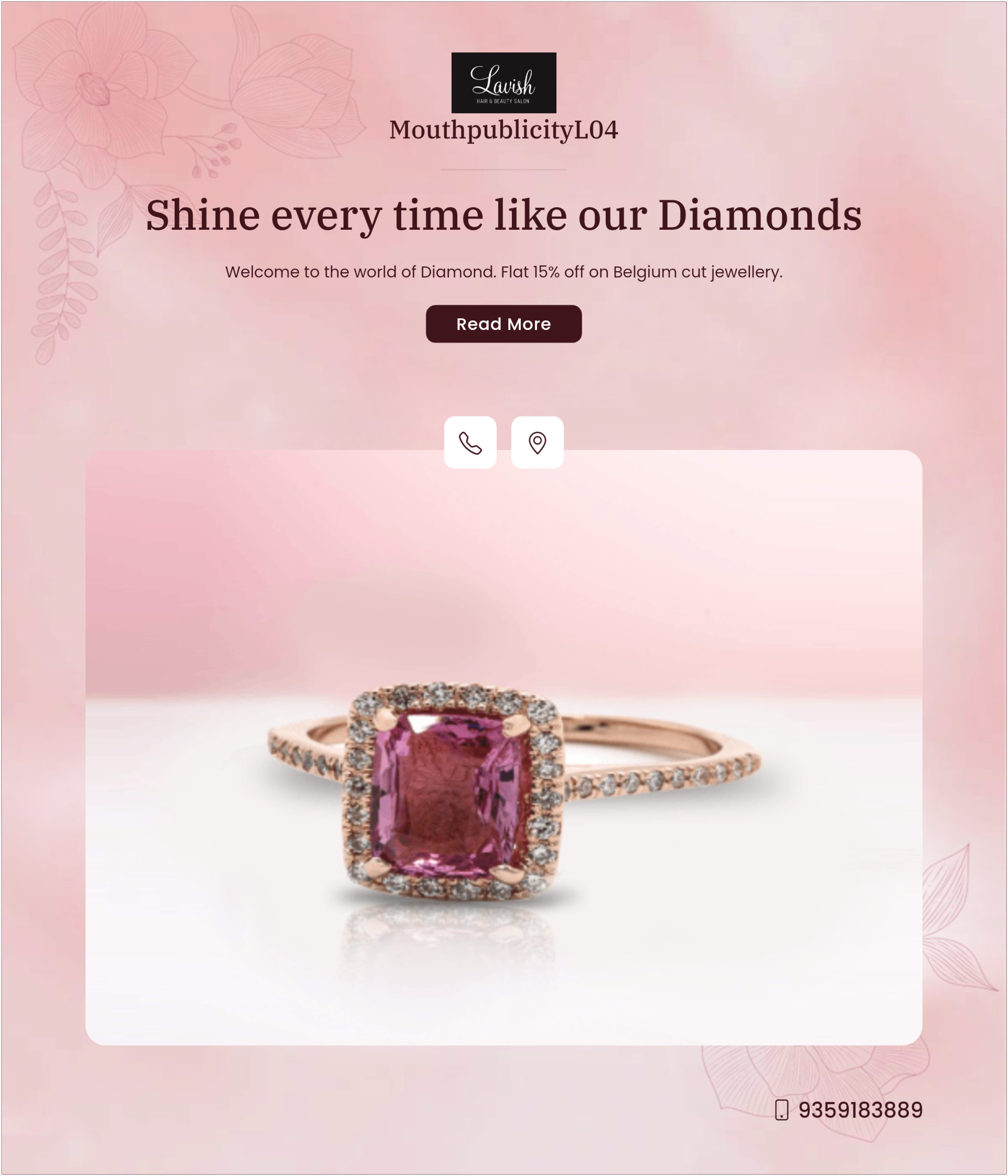Click the Welcome to the world of Diamond text
Screen dimensions: 1008x1176
point(503,272)
